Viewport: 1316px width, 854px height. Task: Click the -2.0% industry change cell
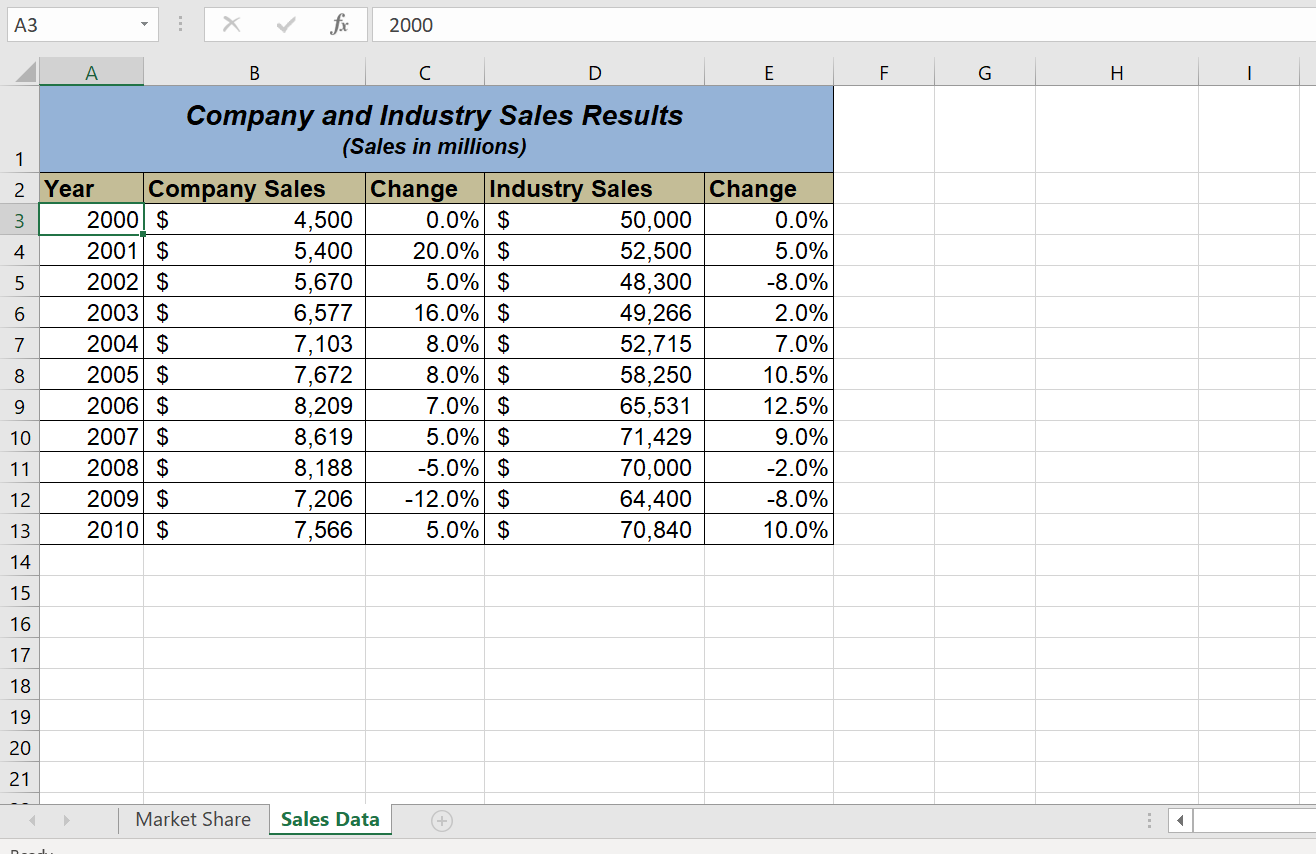pyautogui.click(x=768, y=468)
